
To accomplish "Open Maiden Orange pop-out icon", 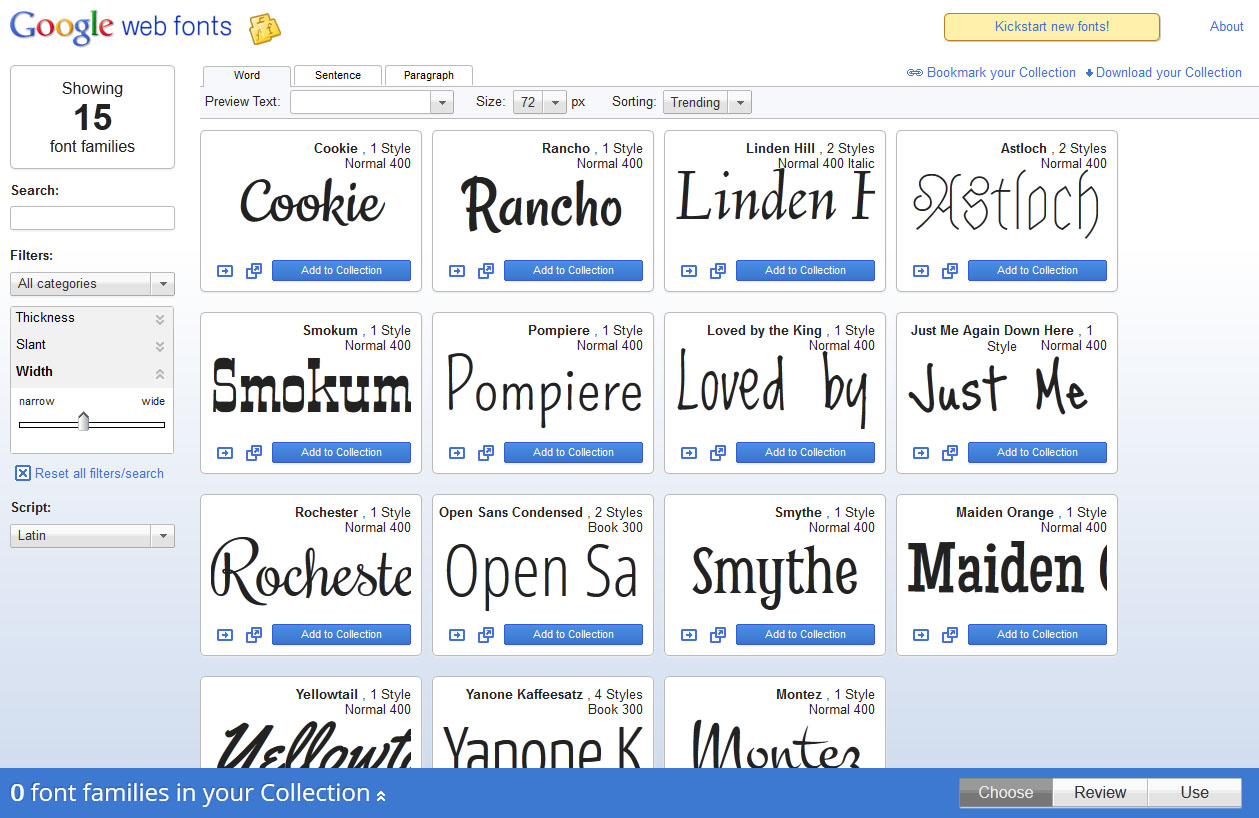I will [x=950, y=635].
